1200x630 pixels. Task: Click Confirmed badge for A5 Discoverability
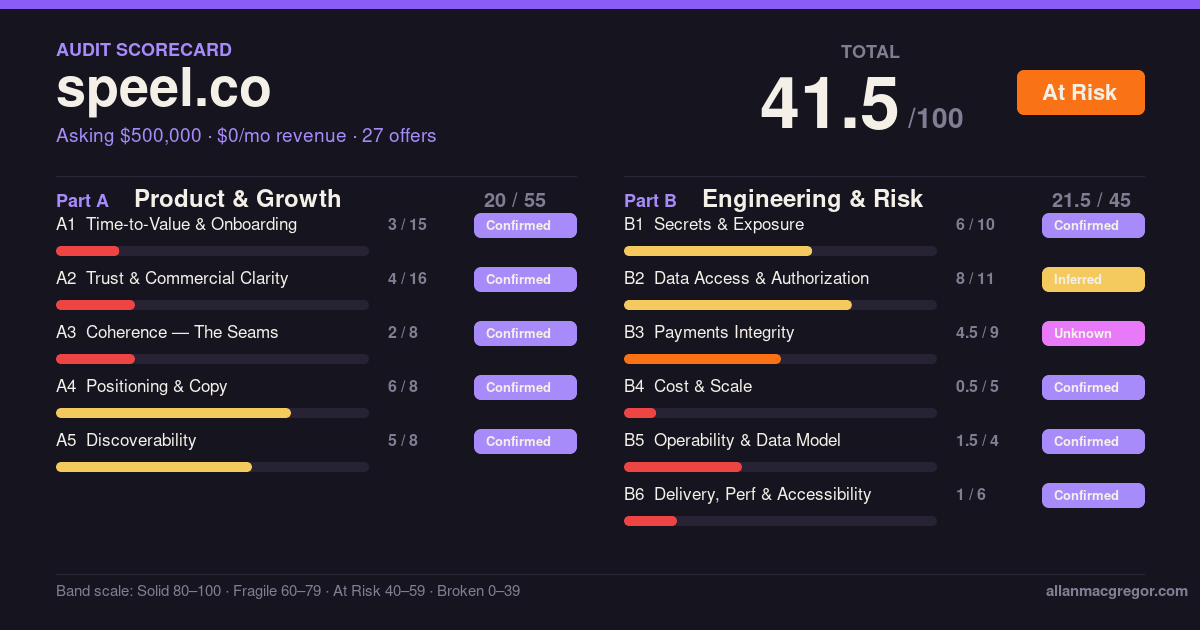[x=525, y=441]
